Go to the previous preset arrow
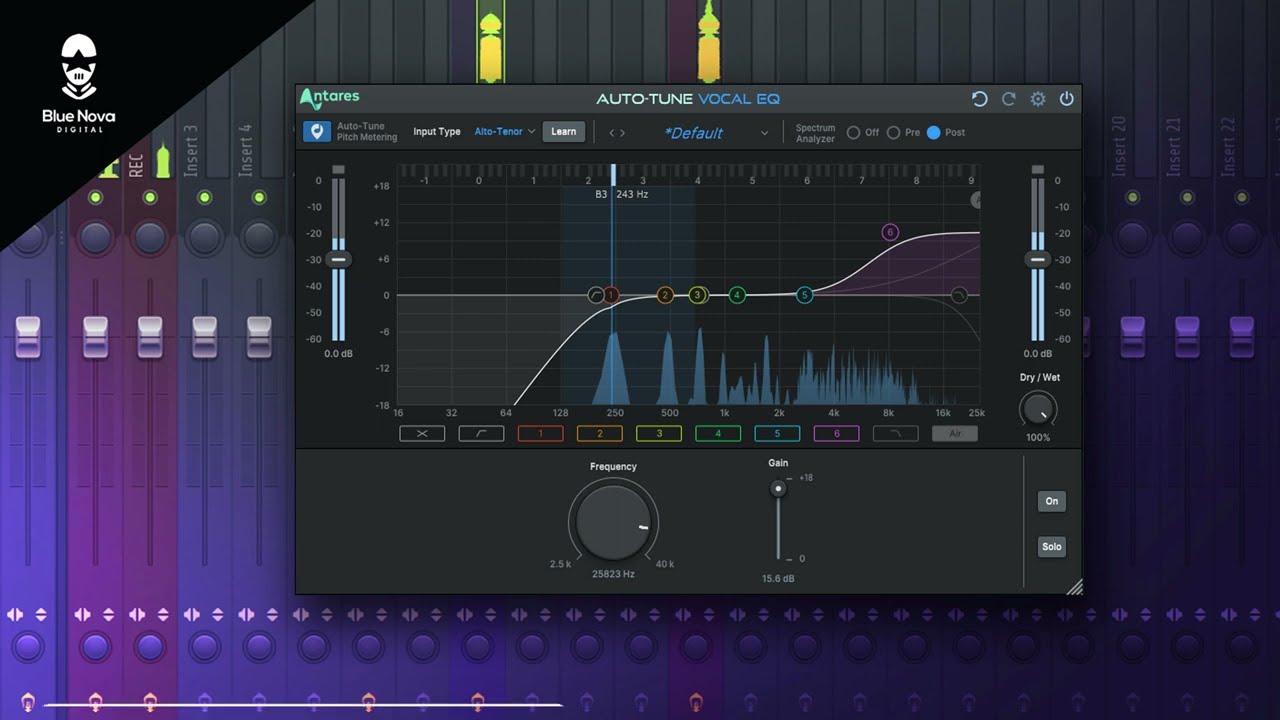This screenshot has height=720, width=1280. coord(612,132)
